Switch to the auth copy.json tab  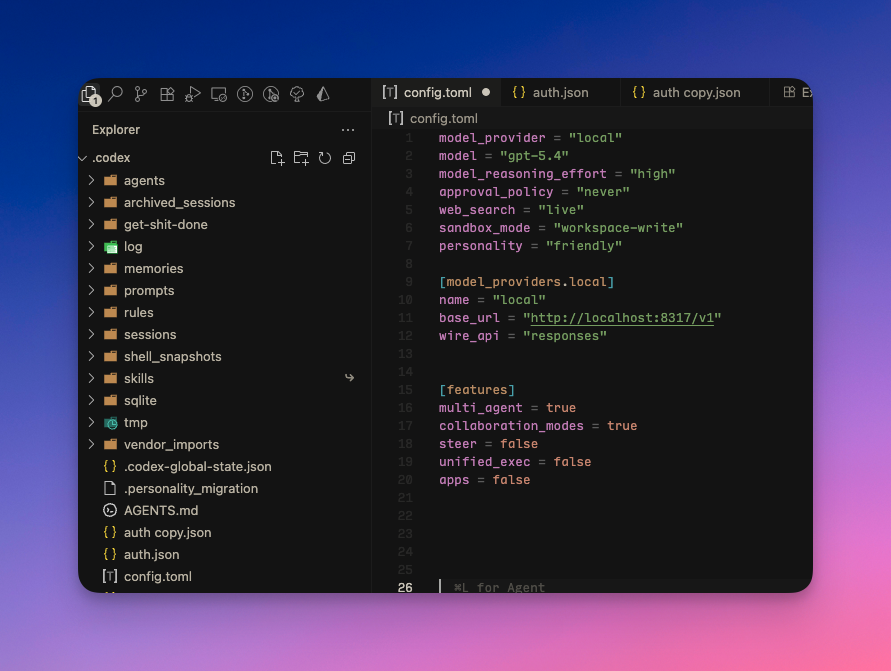694,92
